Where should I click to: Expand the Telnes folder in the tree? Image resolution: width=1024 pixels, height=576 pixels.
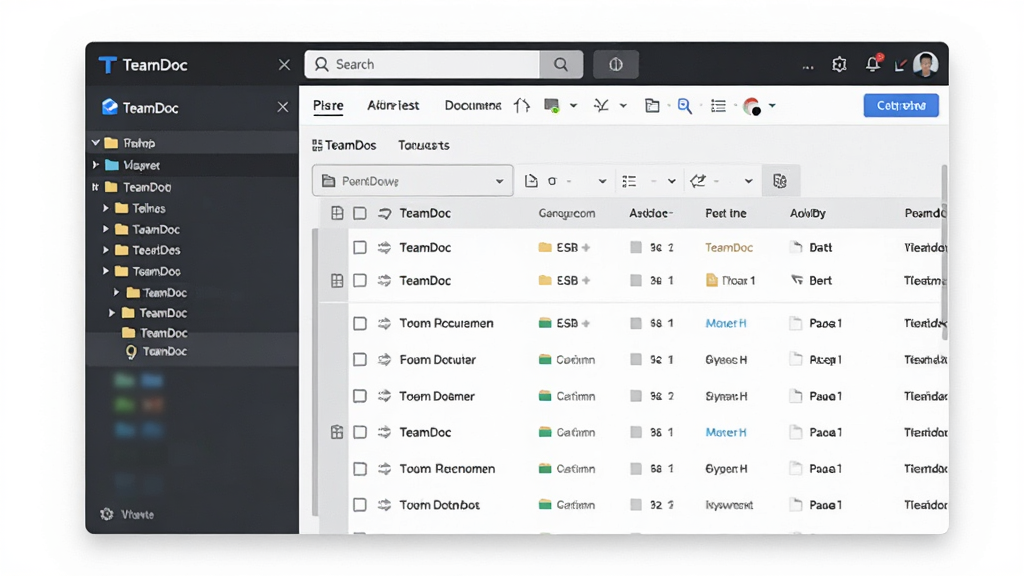pos(106,208)
